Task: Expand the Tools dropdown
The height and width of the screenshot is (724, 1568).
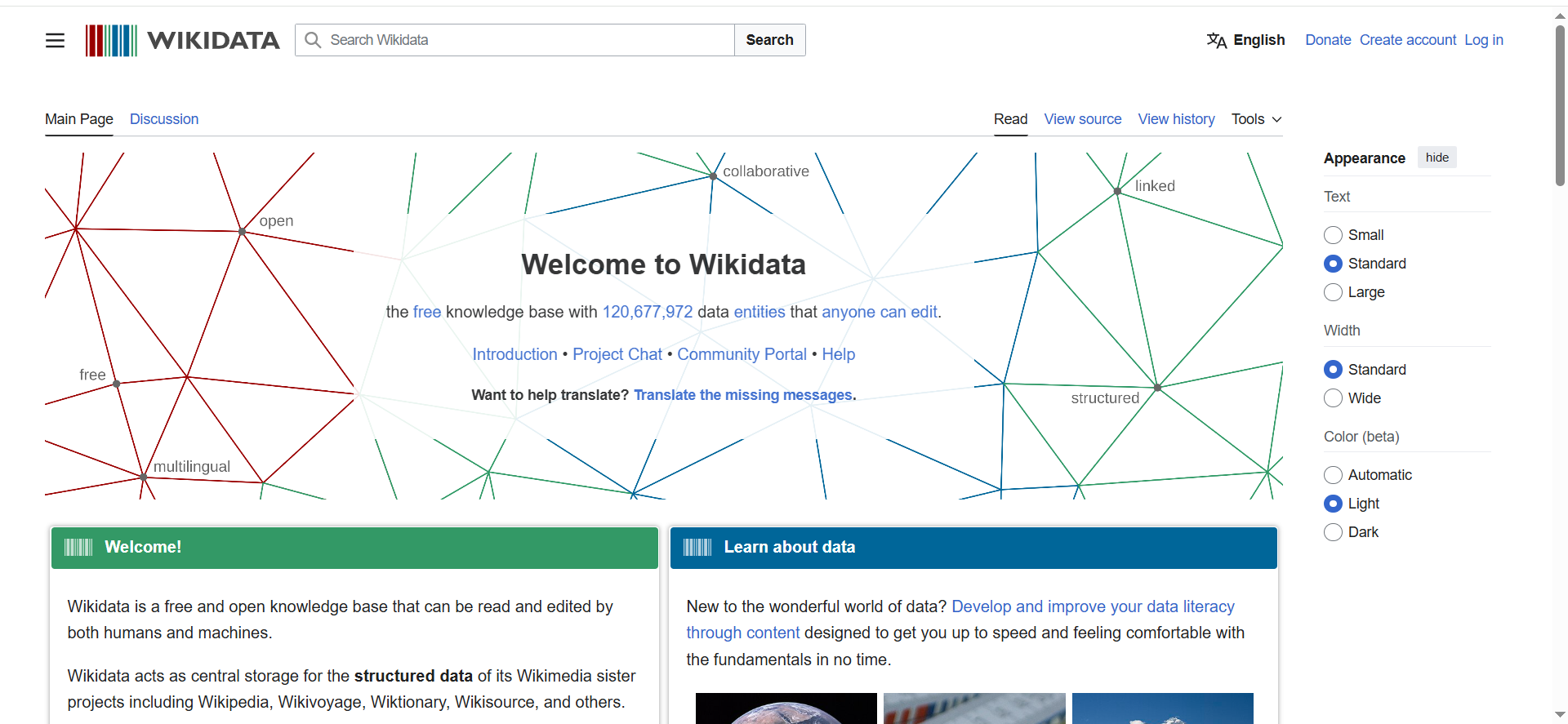Action: (x=1257, y=119)
